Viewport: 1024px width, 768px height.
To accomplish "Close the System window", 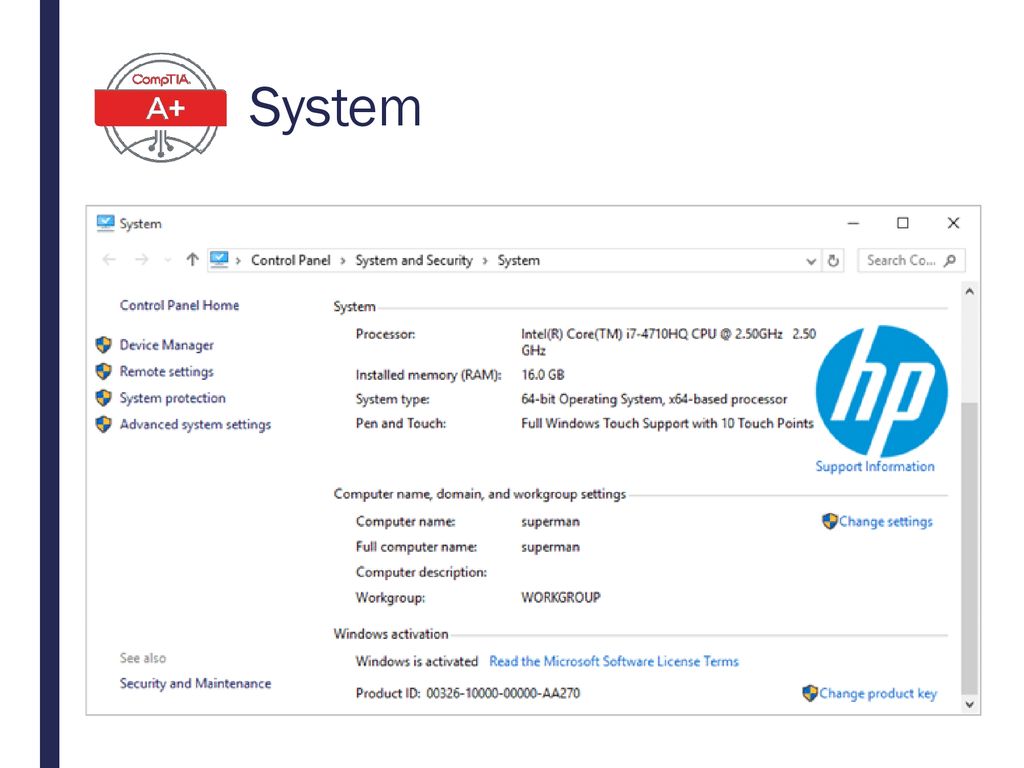I will (953, 223).
